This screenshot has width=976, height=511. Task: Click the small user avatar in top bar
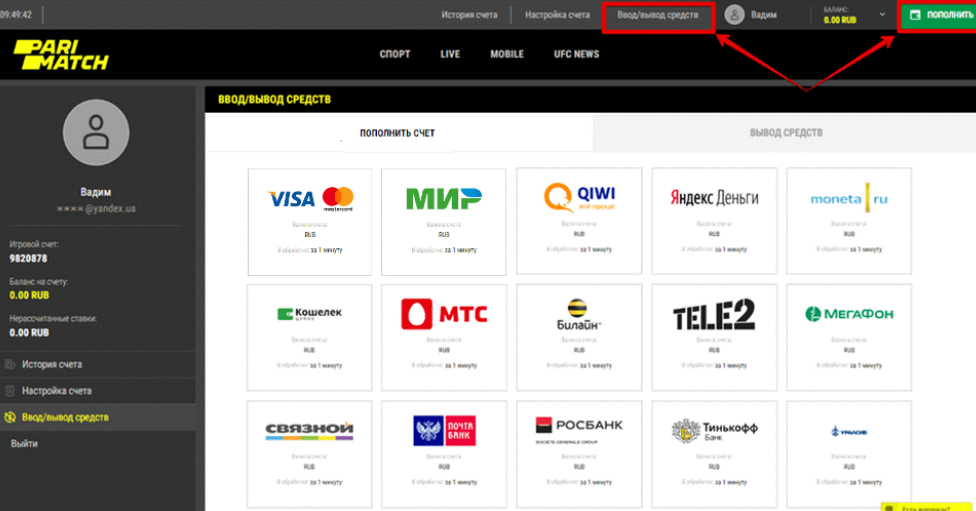coord(734,15)
